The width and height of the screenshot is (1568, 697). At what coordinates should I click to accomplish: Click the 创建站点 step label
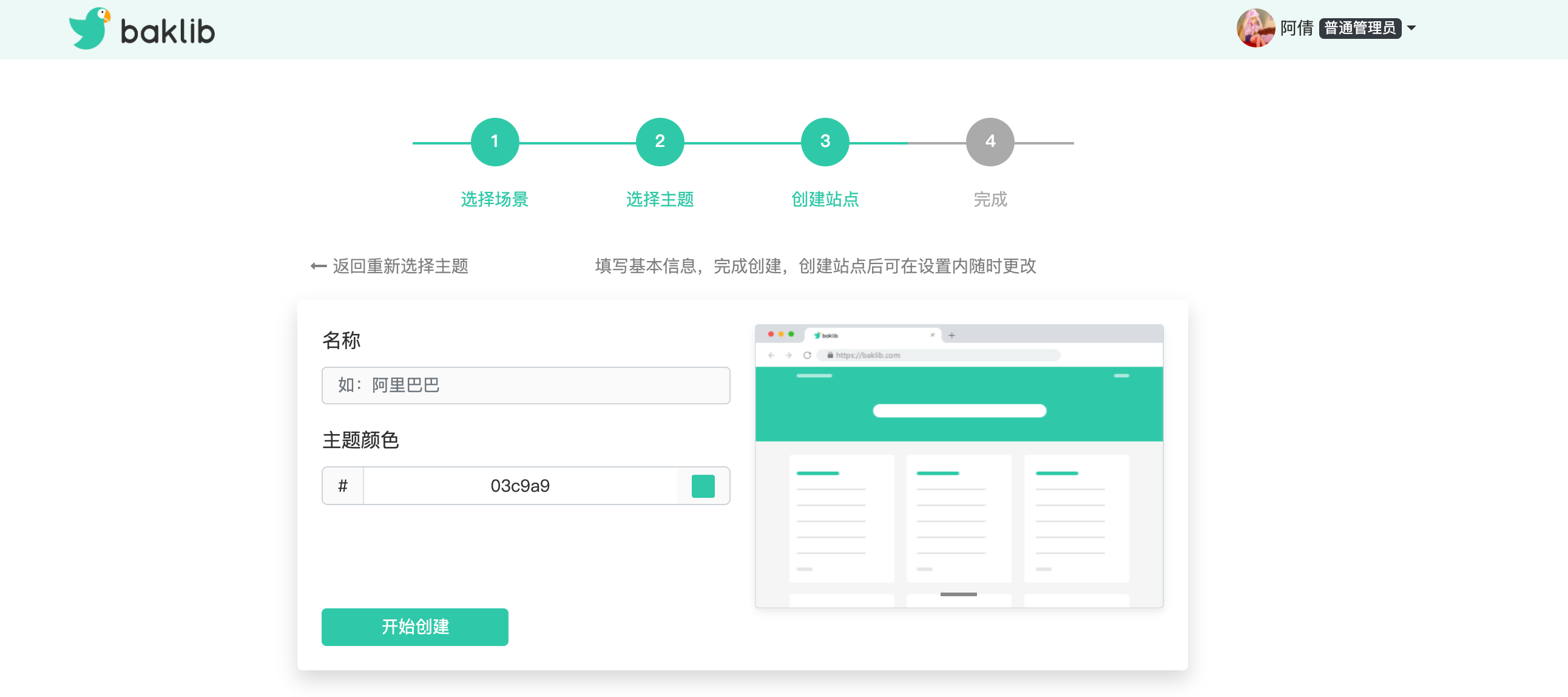(x=825, y=199)
